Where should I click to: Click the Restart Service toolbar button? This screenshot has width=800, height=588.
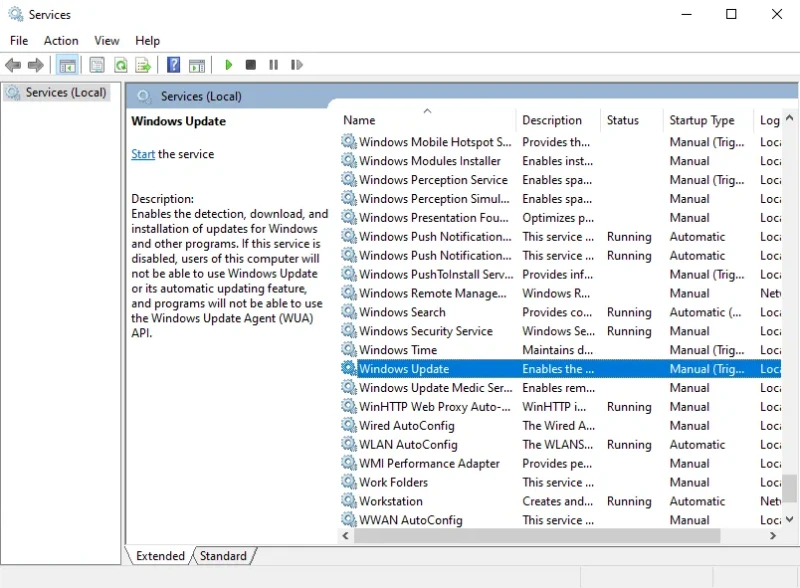coord(296,65)
